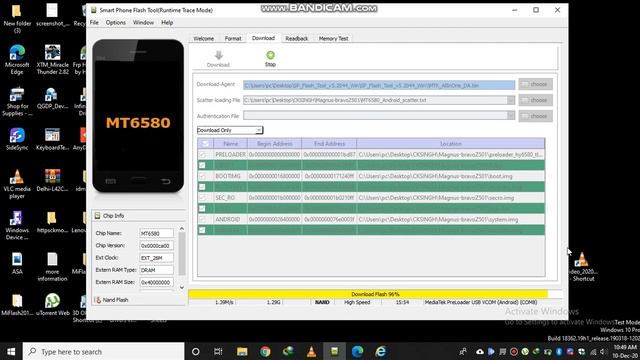Click the Chip Info panel scrollbar thumb
This screenshot has width=640, height=360.
pos(182,254)
